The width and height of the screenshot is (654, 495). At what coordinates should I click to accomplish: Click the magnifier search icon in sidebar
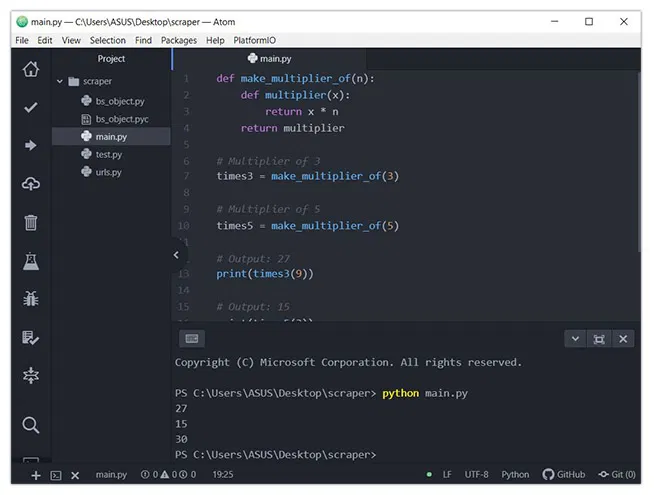pos(31,425)
